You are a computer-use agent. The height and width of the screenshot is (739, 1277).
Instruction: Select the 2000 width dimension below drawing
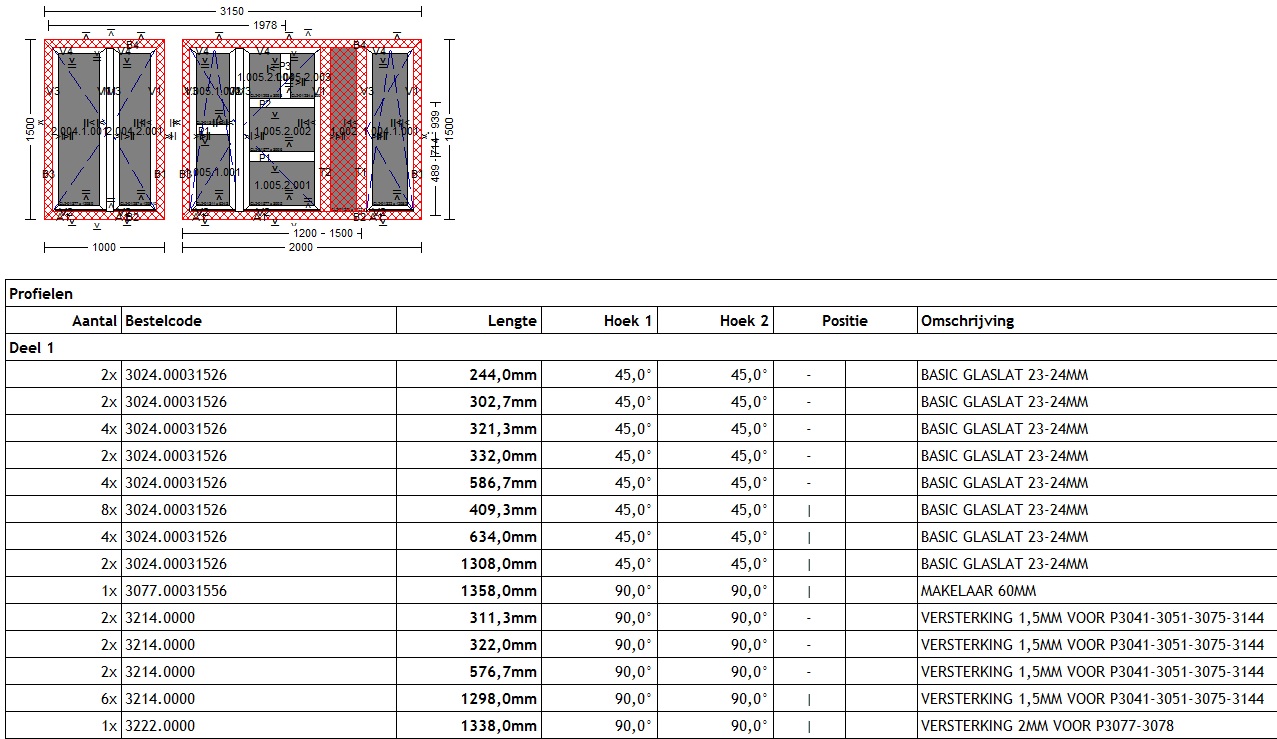pyautogui.click(x=300, y=247)
